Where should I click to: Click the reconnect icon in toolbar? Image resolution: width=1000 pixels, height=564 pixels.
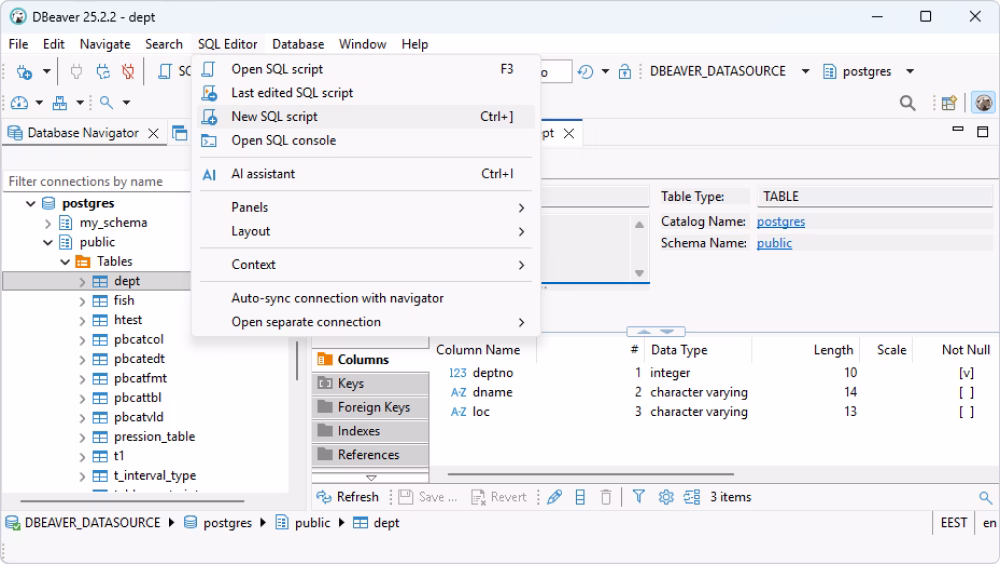(103, 71)
